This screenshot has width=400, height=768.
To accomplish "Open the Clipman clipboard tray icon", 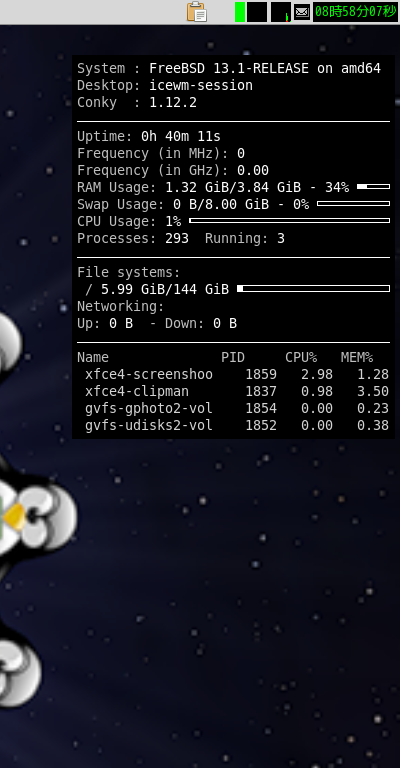I will click(x=197, y=12).
